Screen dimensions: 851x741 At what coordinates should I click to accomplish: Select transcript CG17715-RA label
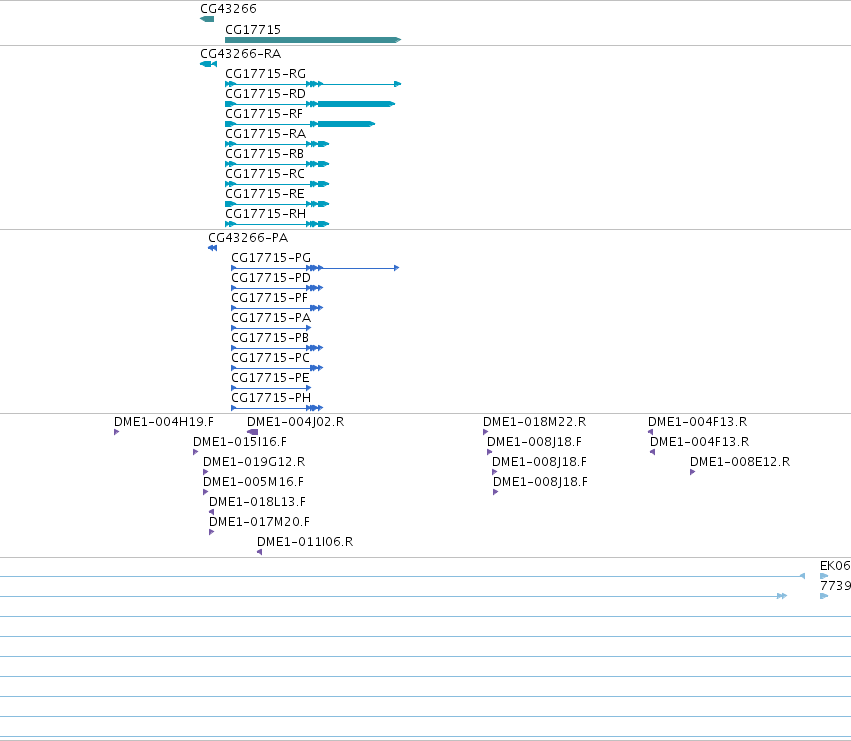point(265,134)
